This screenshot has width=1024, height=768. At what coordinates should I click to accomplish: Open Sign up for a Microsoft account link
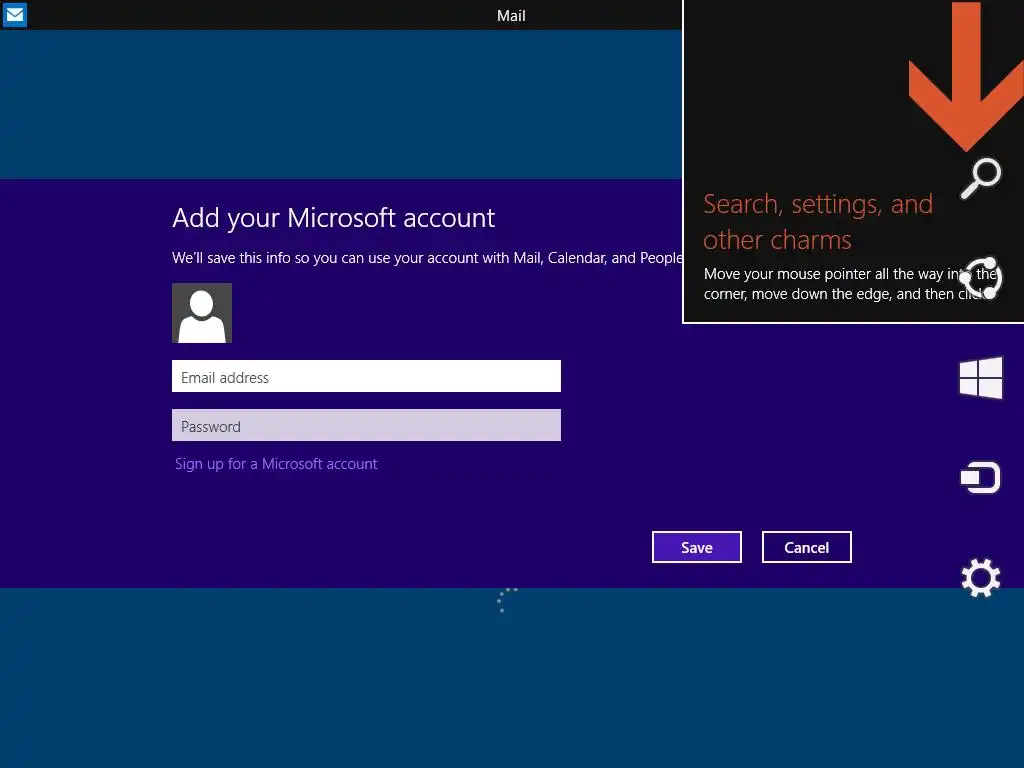(x=276, y=464)
